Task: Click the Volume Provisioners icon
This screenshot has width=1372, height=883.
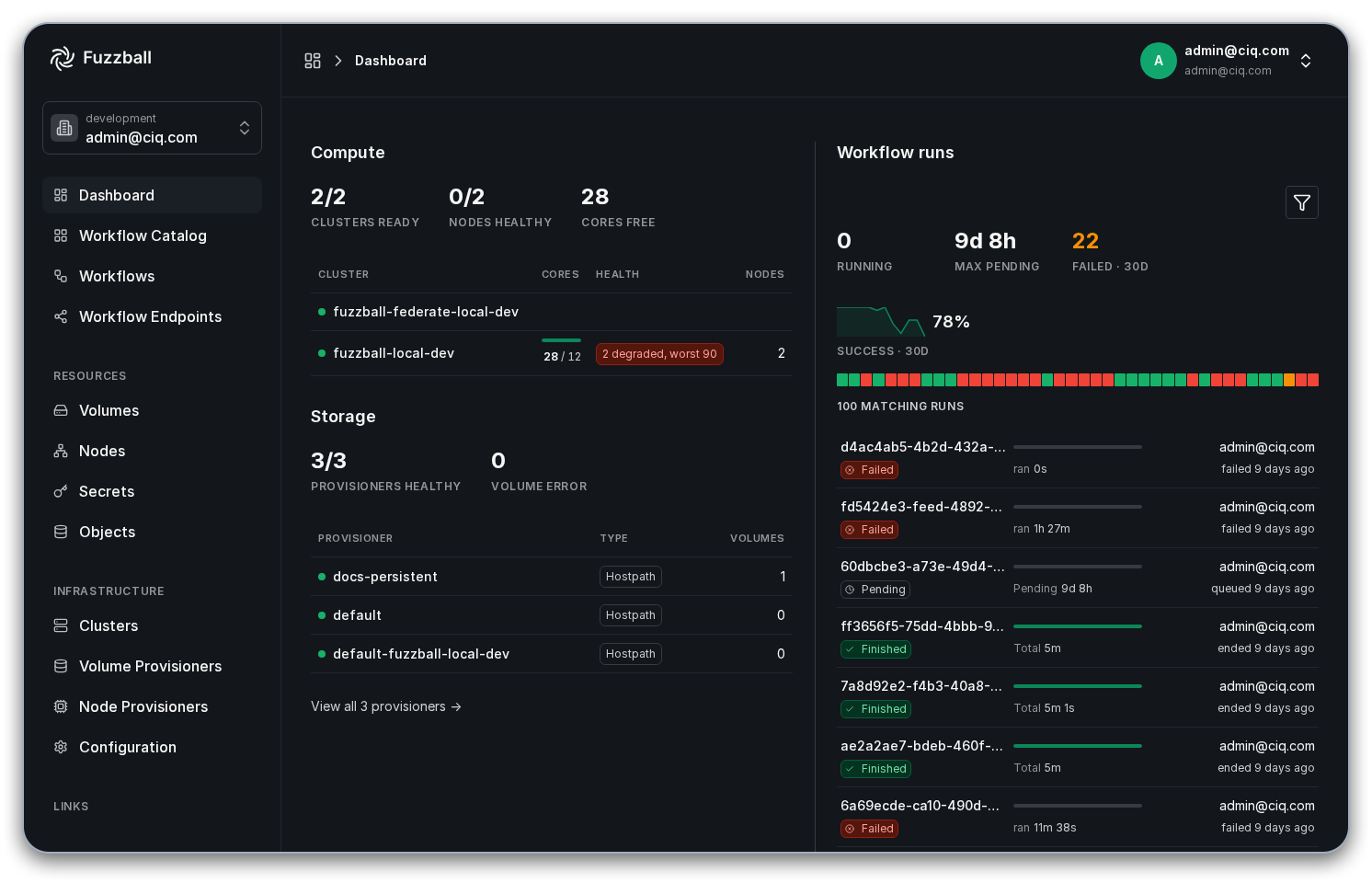Action: 61,666
